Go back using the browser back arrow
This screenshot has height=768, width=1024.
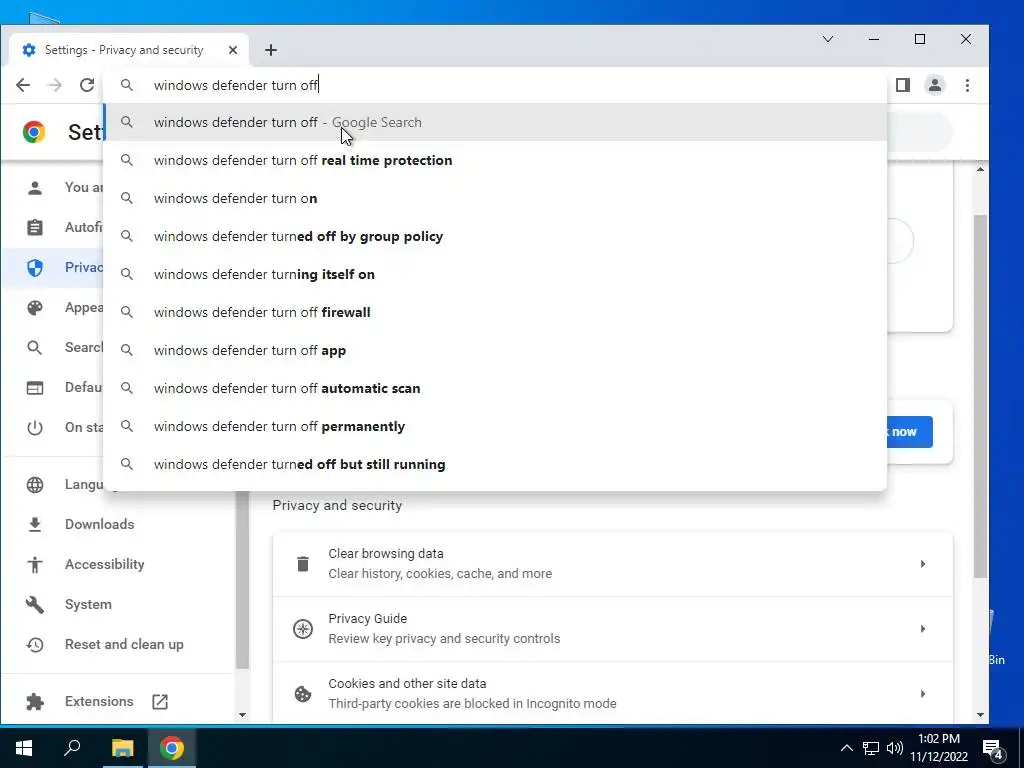(23, 85)
